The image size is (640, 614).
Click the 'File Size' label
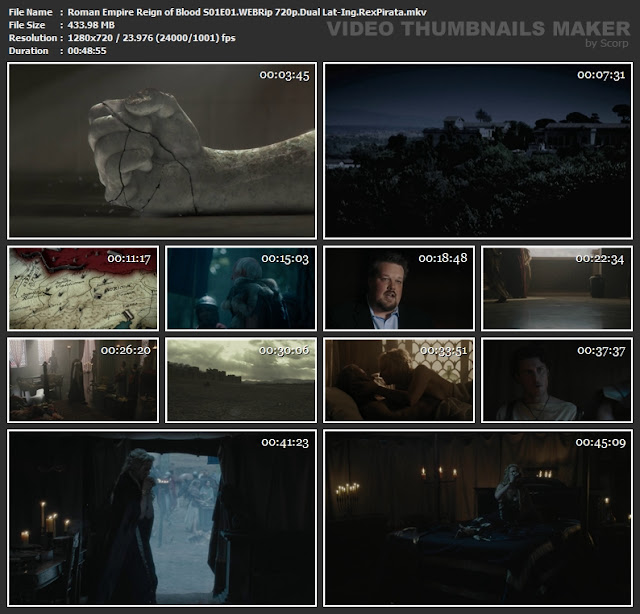[x=27, y=25]
